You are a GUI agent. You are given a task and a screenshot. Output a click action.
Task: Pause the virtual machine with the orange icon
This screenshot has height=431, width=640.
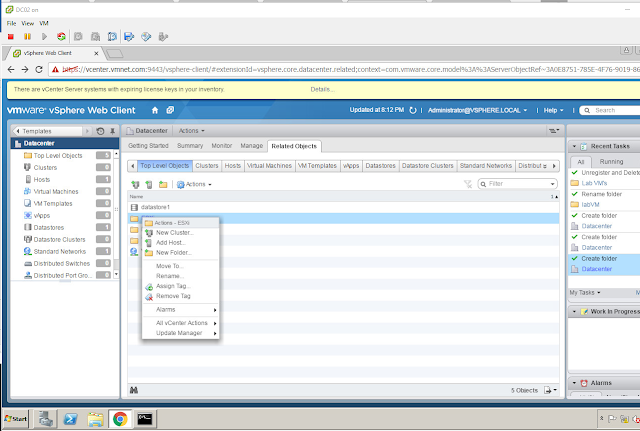click(x=27, y=37)
